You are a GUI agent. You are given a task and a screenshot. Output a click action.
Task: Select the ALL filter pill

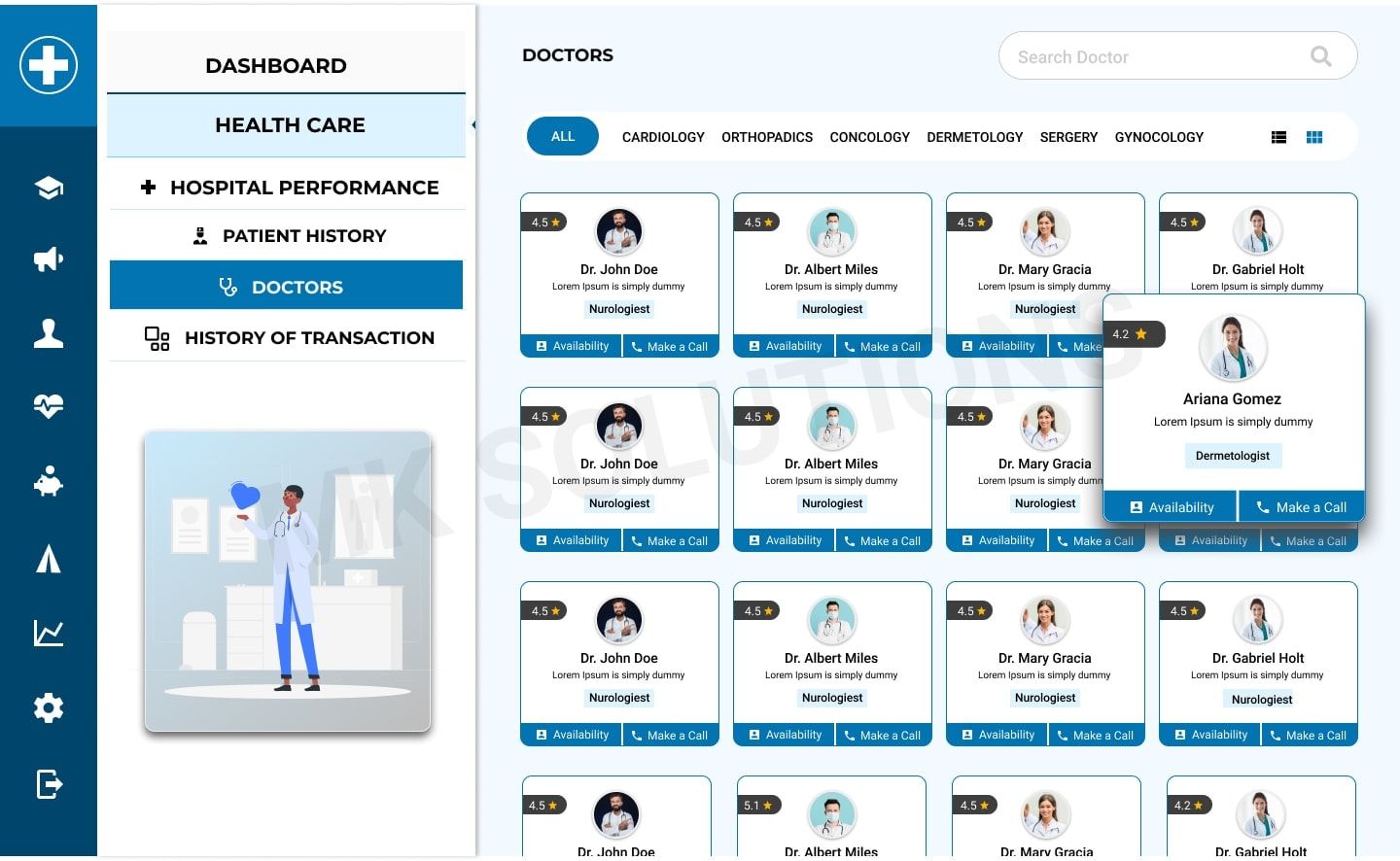click(x=563, y=137)
